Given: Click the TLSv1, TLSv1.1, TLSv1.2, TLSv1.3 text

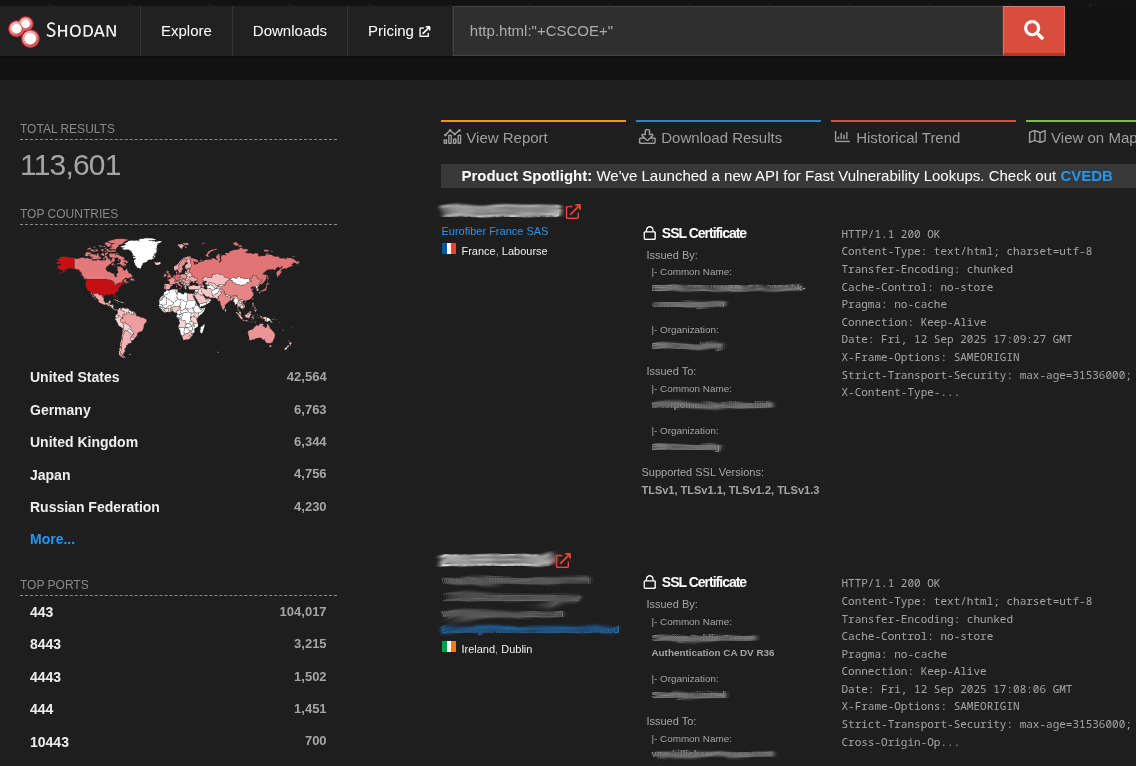Looking at the screenshot, I should (x=730, y=490).
